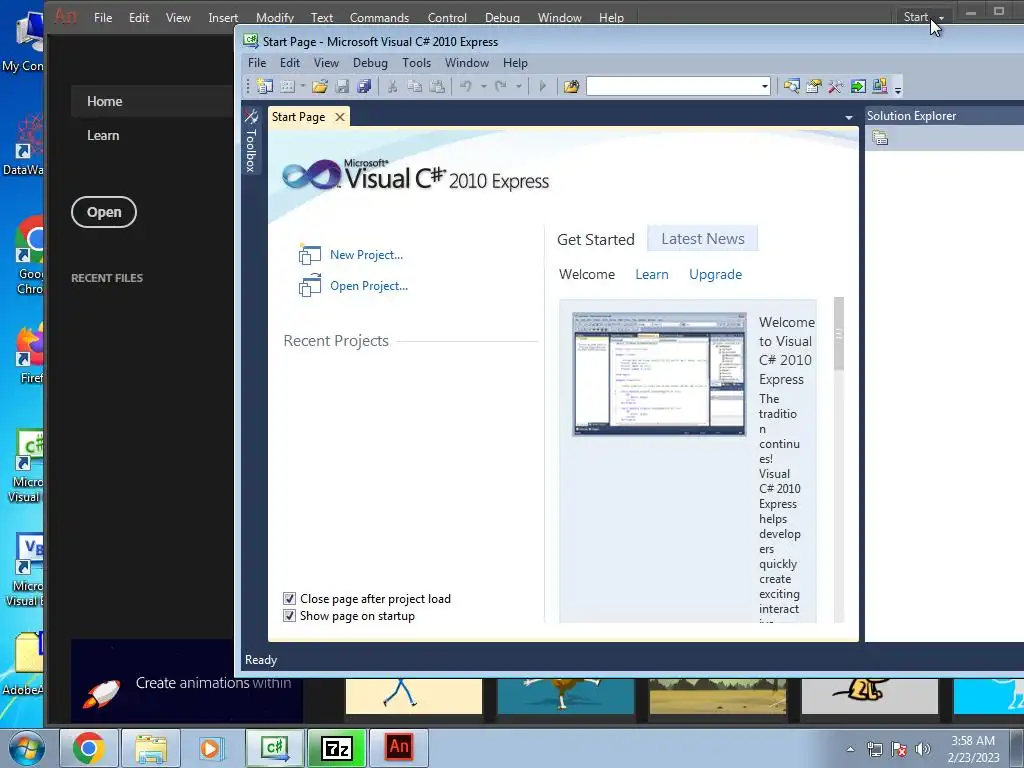
Task: Open Windows Explorer from the taskbar
Action: 151,748
